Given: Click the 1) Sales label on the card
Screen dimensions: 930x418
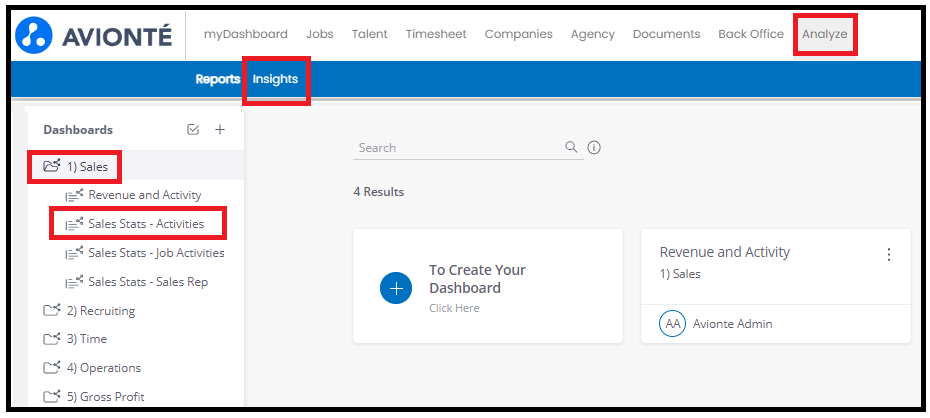Looking at the screenshot, I should [x=680, y=274].
